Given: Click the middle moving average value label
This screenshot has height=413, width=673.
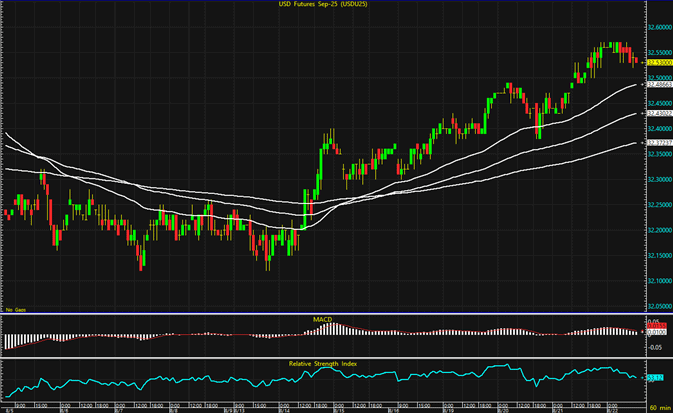Looking at the screenshot, I should pyautogui.click(x=658, y=114).
